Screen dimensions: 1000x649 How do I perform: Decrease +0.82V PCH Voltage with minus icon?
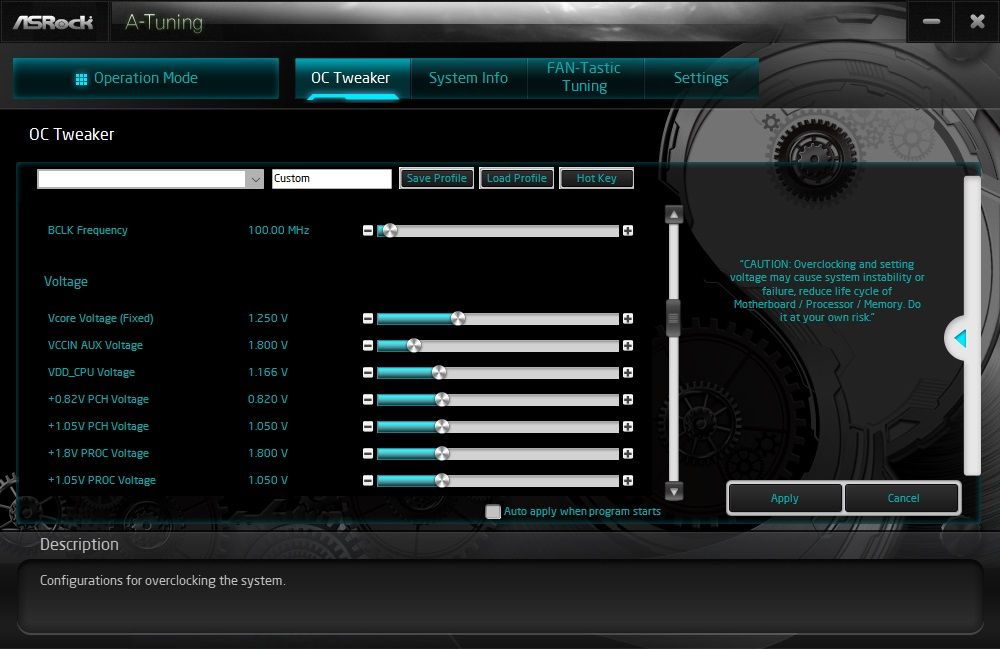(368, 399)
